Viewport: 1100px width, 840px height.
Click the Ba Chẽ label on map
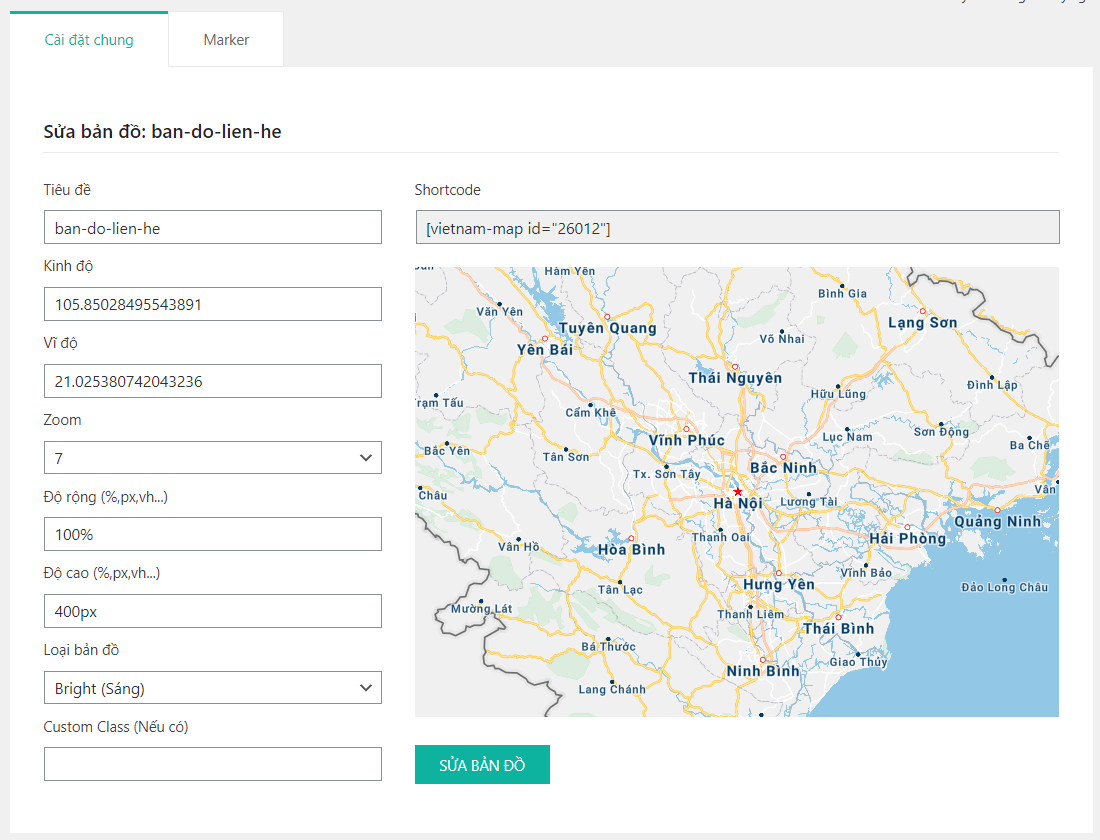click(x=1029, y=445)
